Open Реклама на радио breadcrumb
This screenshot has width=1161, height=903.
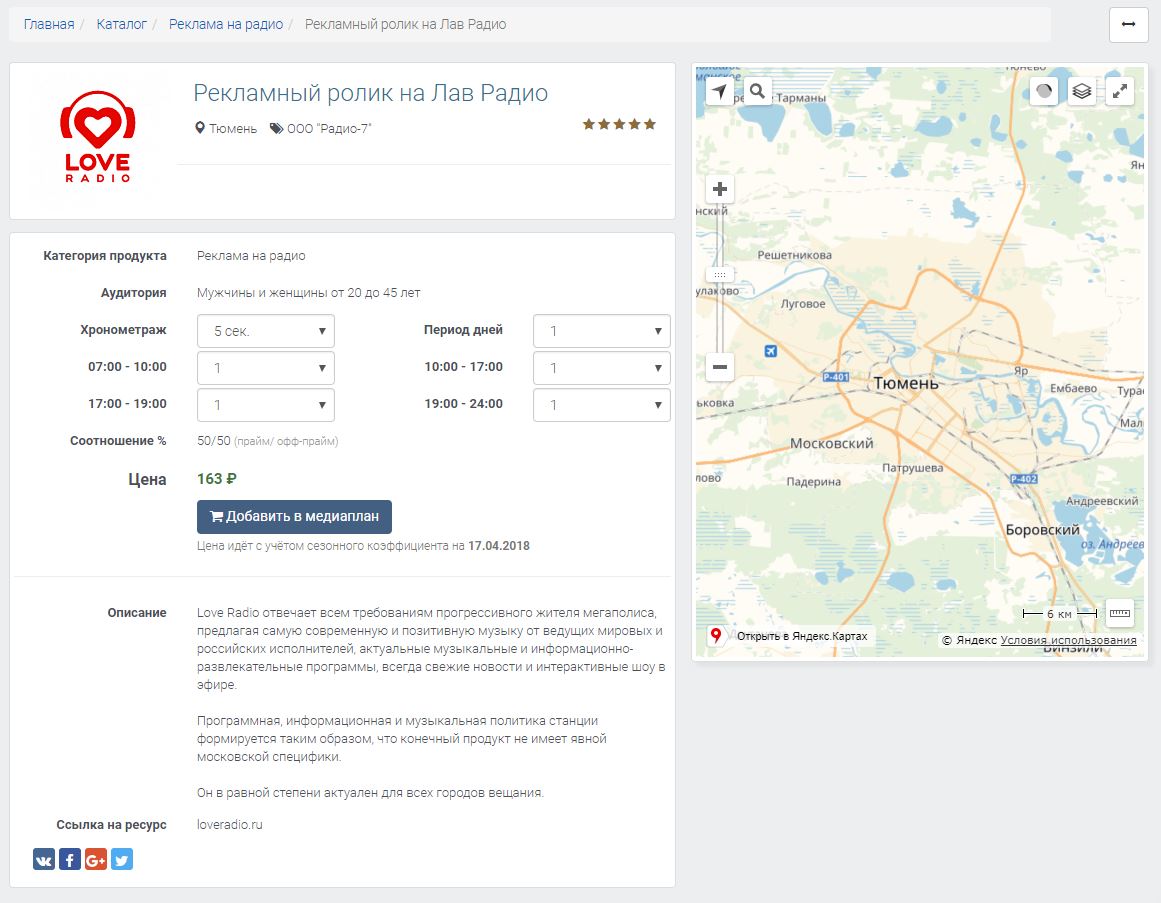tap(226, 24)
